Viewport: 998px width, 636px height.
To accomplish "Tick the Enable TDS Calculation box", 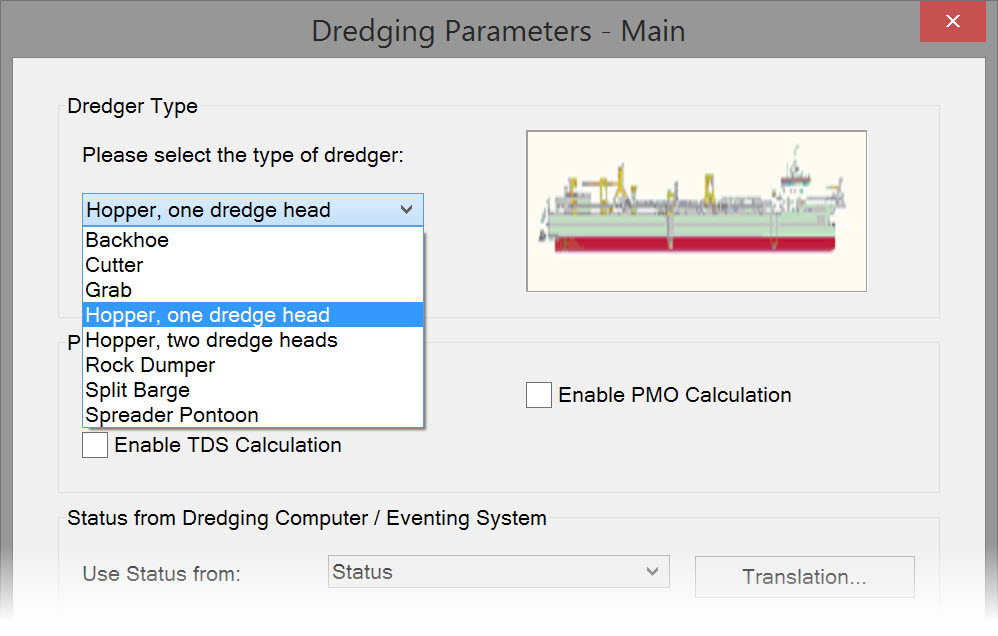I will coord(96,445).
